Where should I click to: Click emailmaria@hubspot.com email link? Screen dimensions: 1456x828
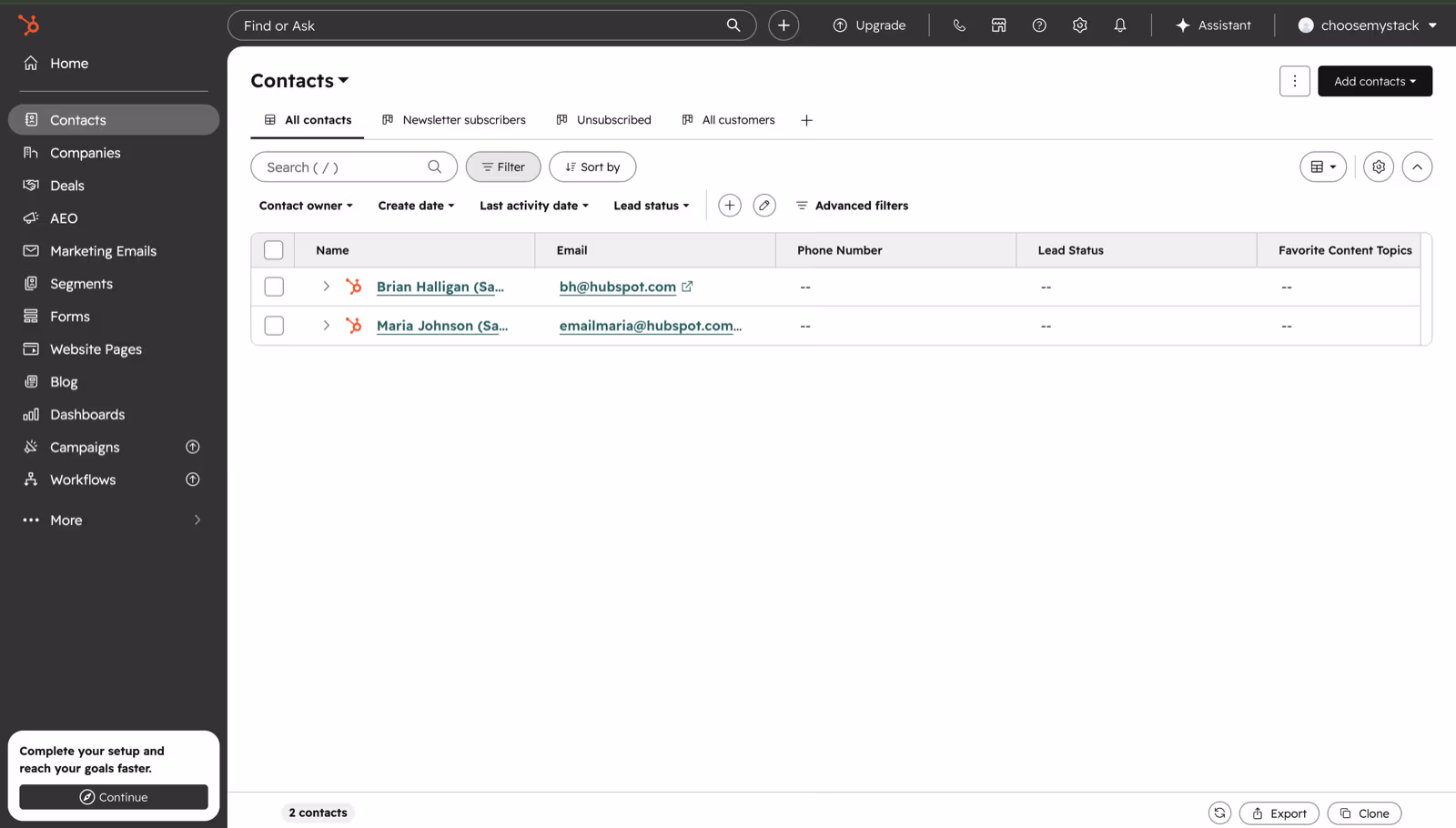click(651, 326)
